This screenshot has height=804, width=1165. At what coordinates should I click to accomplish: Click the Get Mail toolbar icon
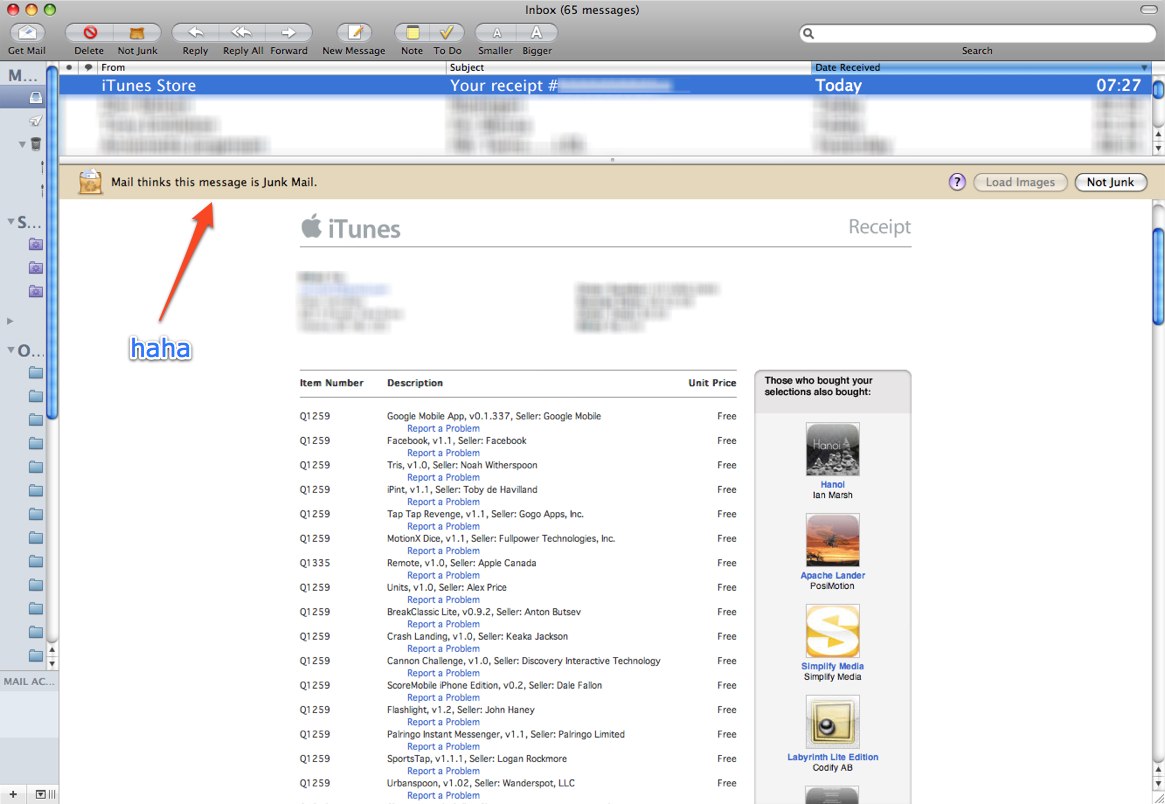[27, 33]
